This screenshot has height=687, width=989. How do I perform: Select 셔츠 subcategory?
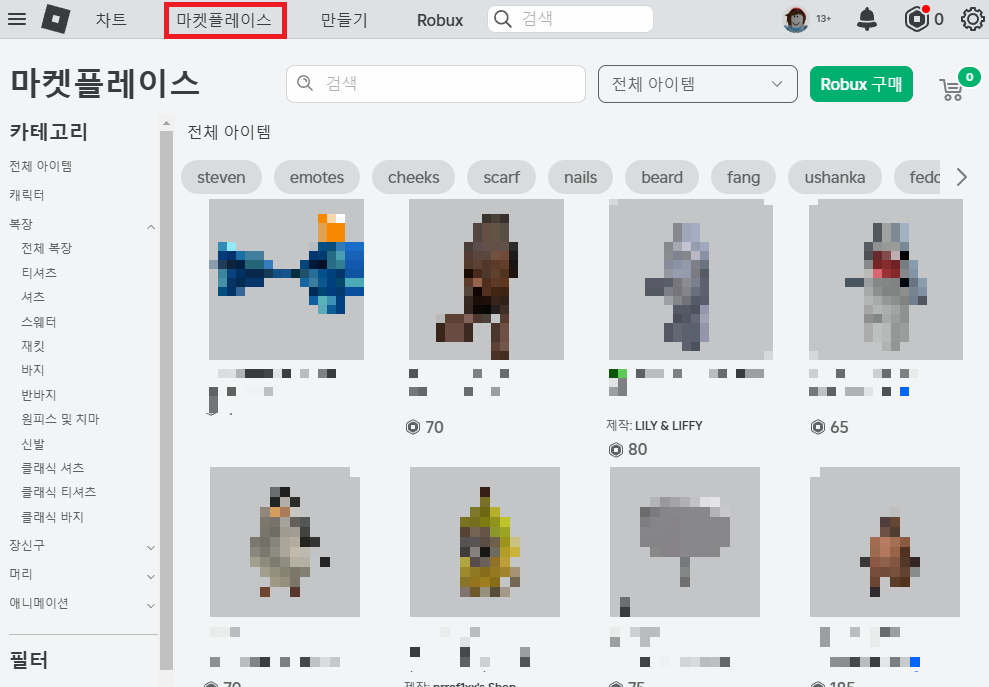(33, 297)
